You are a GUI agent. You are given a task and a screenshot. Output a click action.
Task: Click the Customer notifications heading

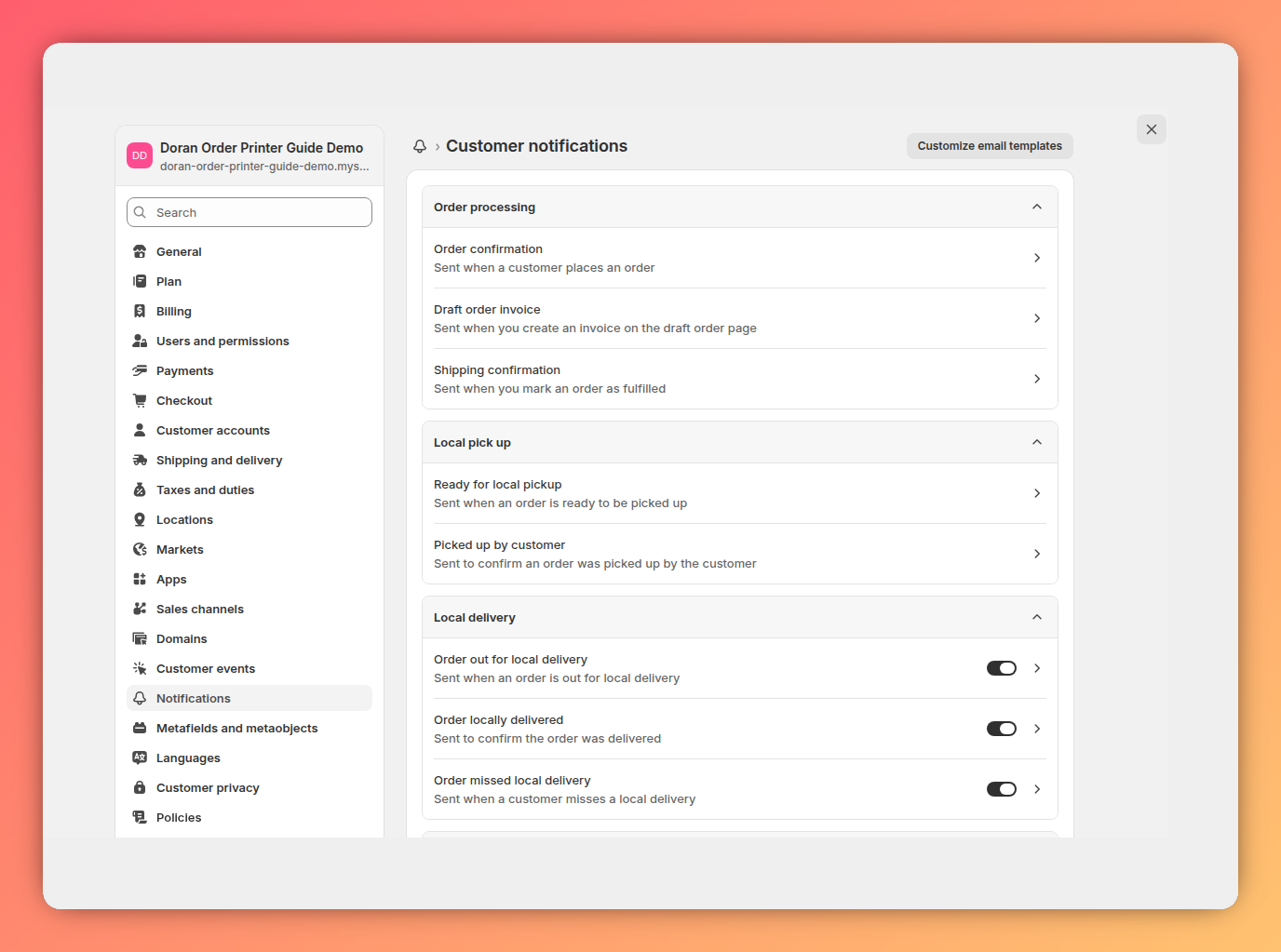point(536,146)
